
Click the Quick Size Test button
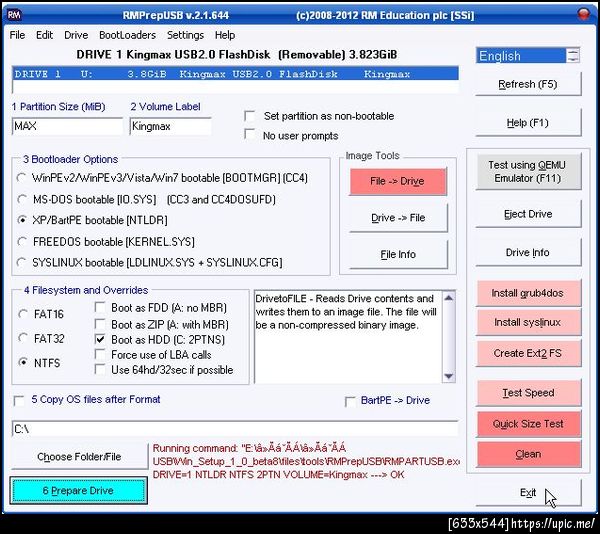click(528, 424)
